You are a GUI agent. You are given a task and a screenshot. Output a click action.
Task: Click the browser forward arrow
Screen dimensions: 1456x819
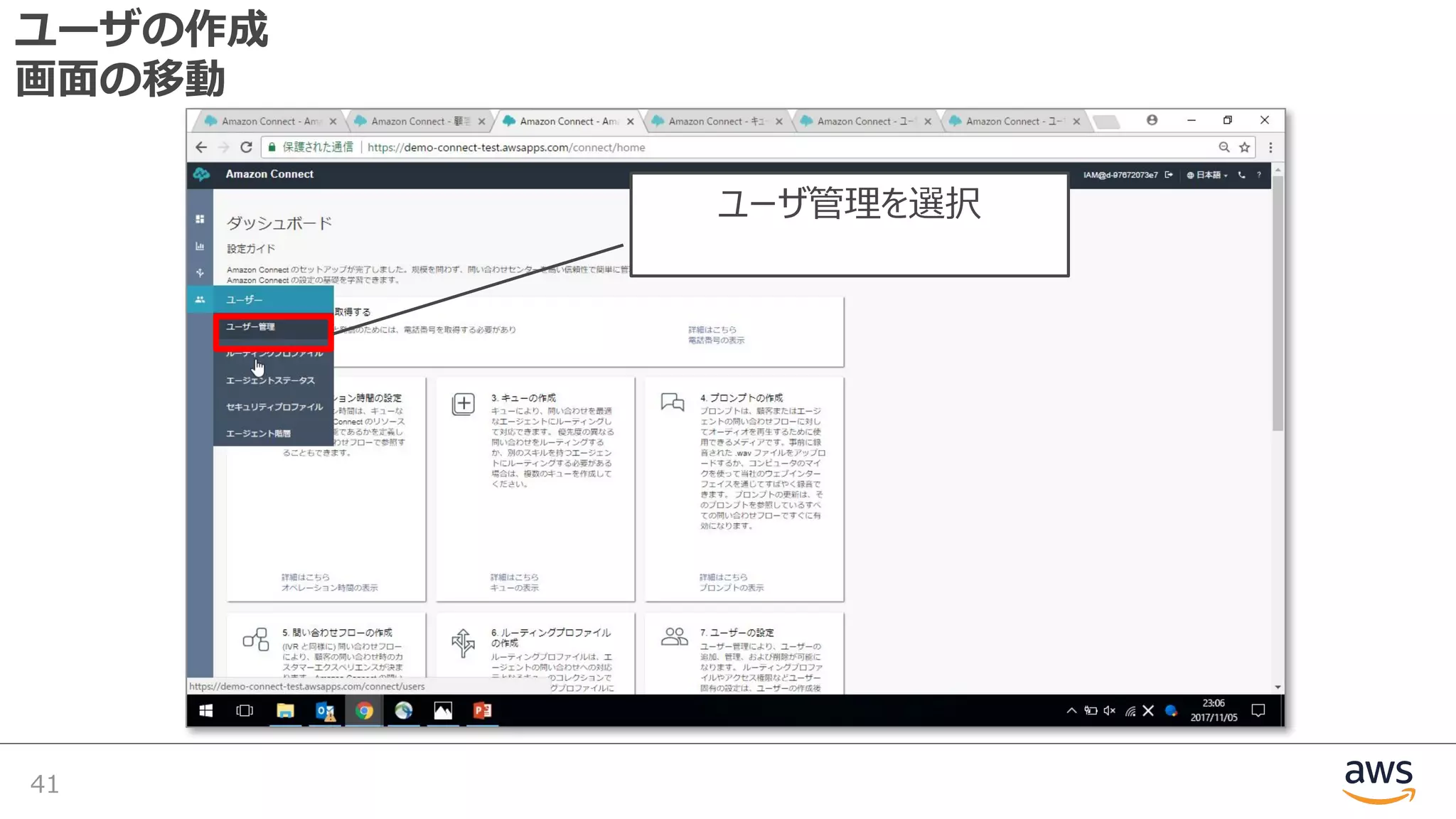(x=223, y=147)
